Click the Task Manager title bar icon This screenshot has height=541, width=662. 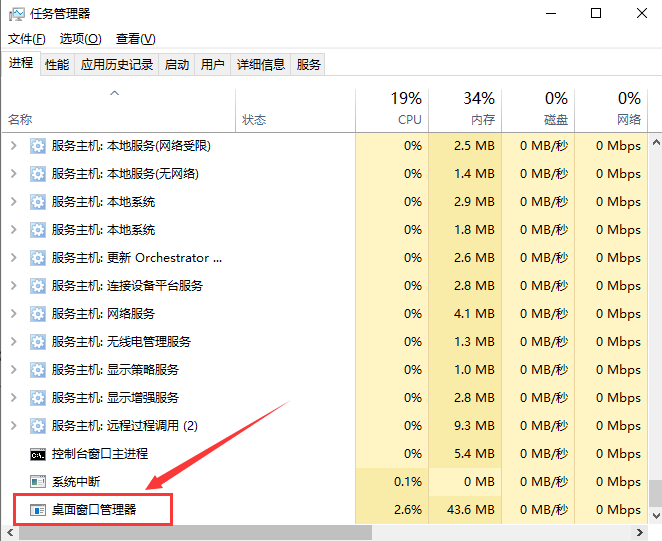[16, 14]
